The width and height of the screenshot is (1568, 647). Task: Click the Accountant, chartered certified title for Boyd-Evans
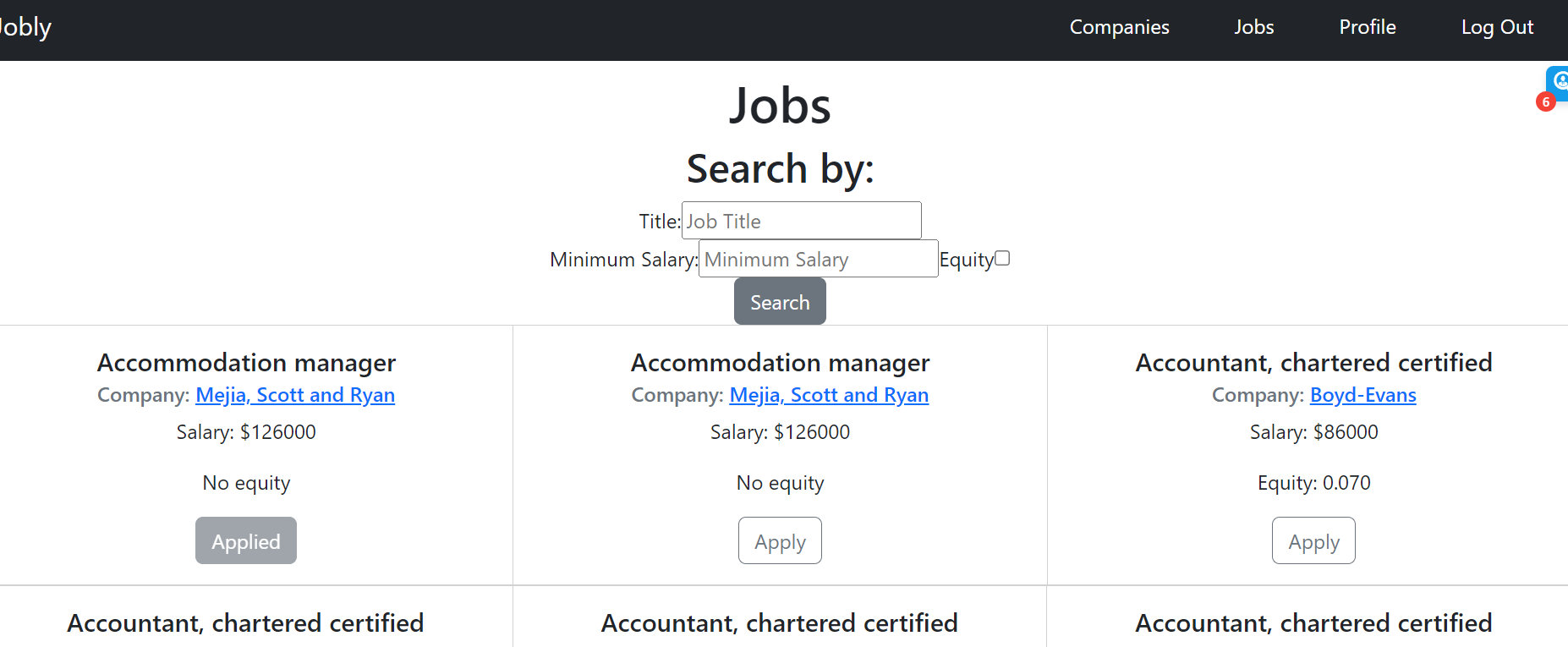(x=1313, y=363)
